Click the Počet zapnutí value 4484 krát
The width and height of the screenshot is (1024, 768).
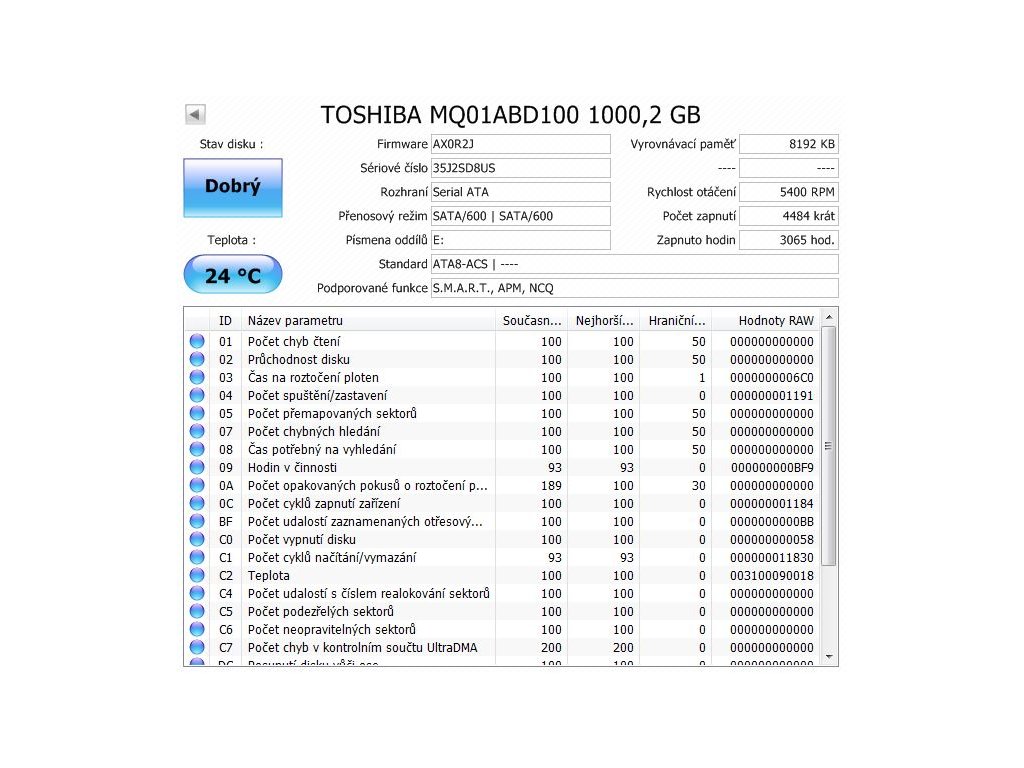[x=789, y=216]
